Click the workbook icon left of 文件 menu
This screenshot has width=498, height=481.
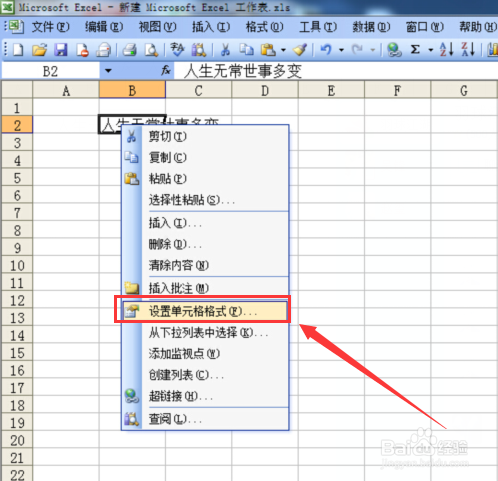click(x=16, y=27)
